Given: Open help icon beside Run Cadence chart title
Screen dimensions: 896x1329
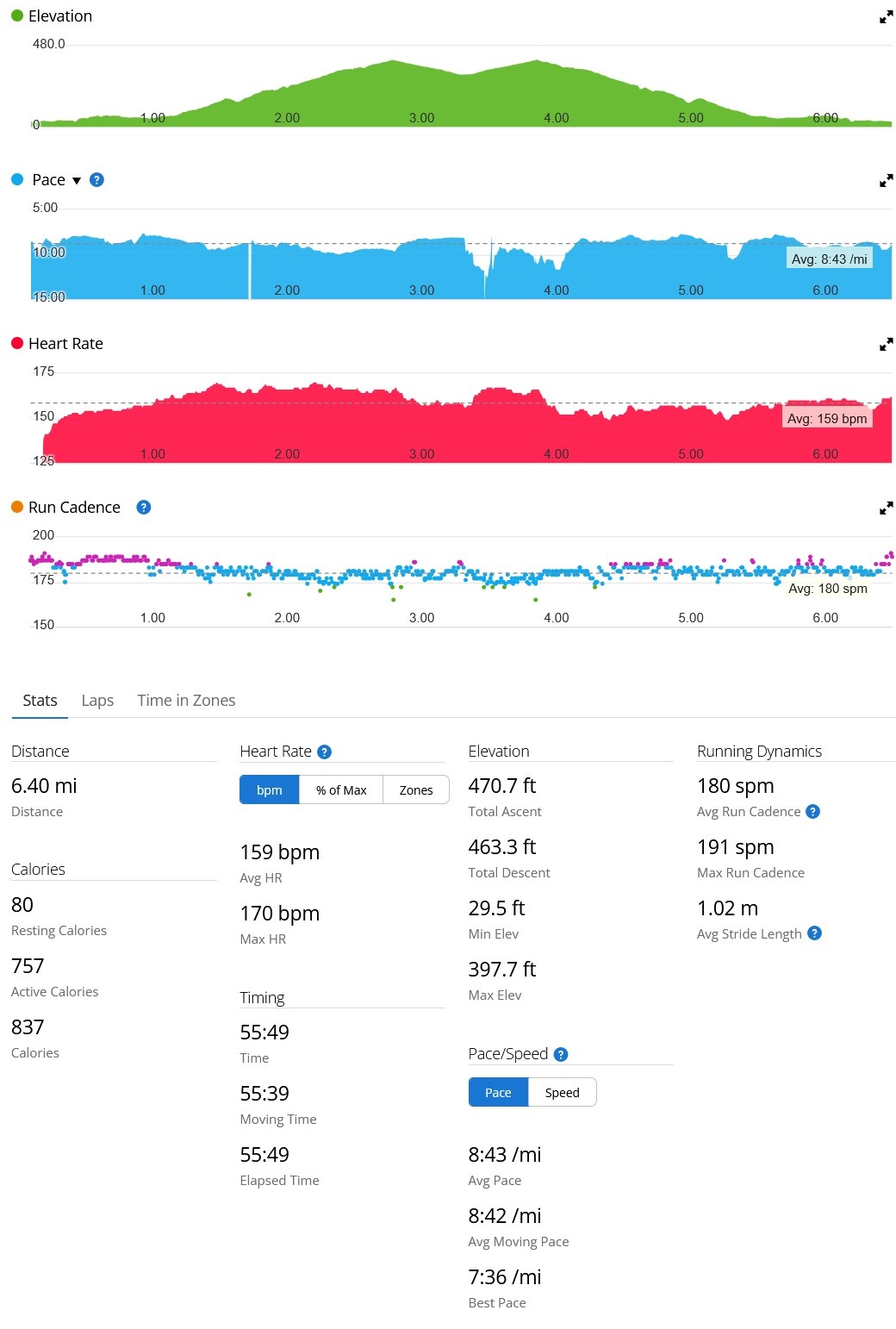Looking at the screenshot, I should 144,508.
